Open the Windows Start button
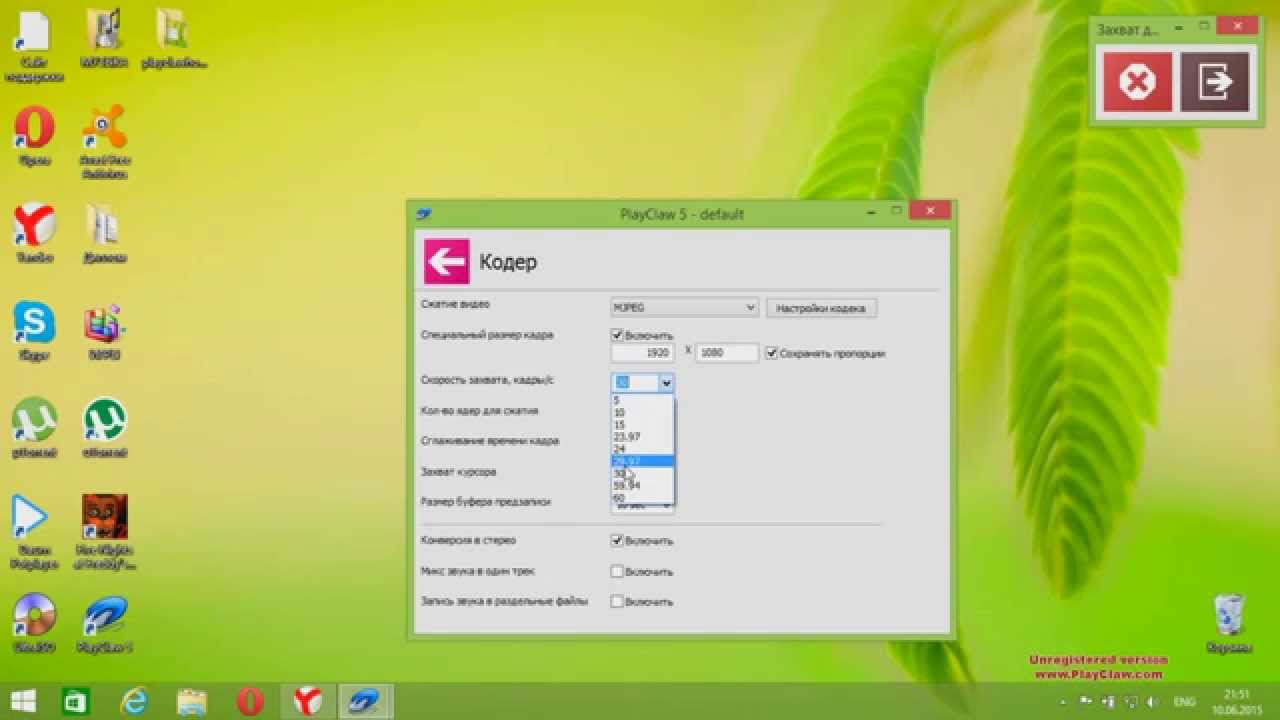Screen dimensions: 1280x720 coord(23,702)
